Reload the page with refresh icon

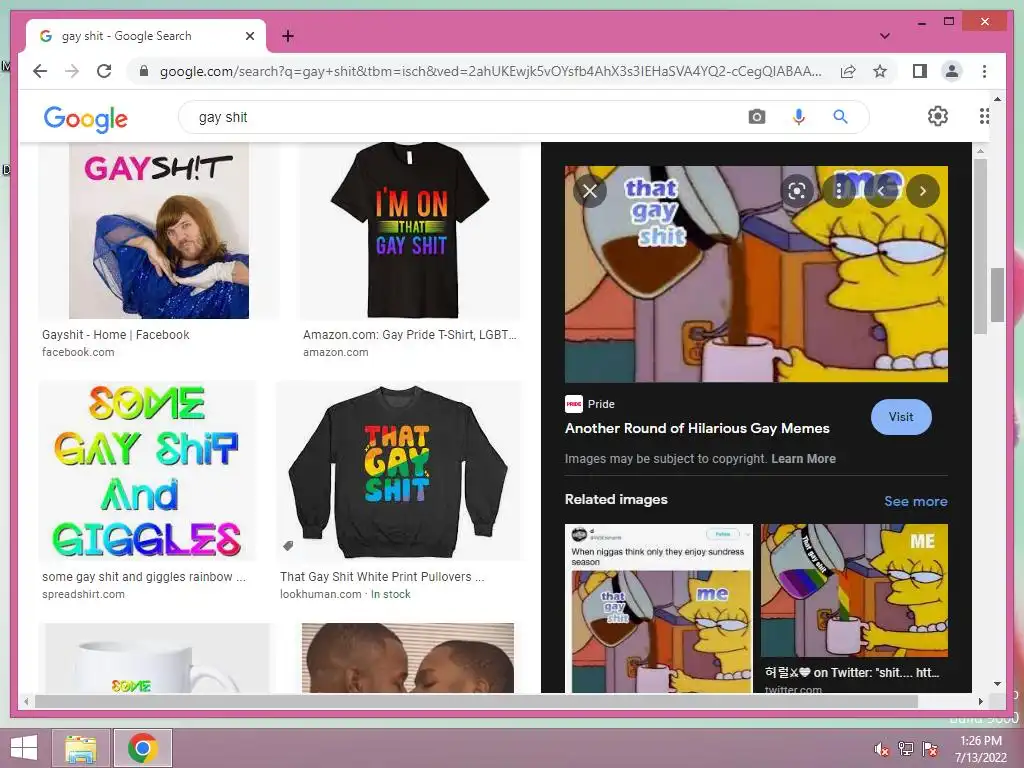coord(104,71)
